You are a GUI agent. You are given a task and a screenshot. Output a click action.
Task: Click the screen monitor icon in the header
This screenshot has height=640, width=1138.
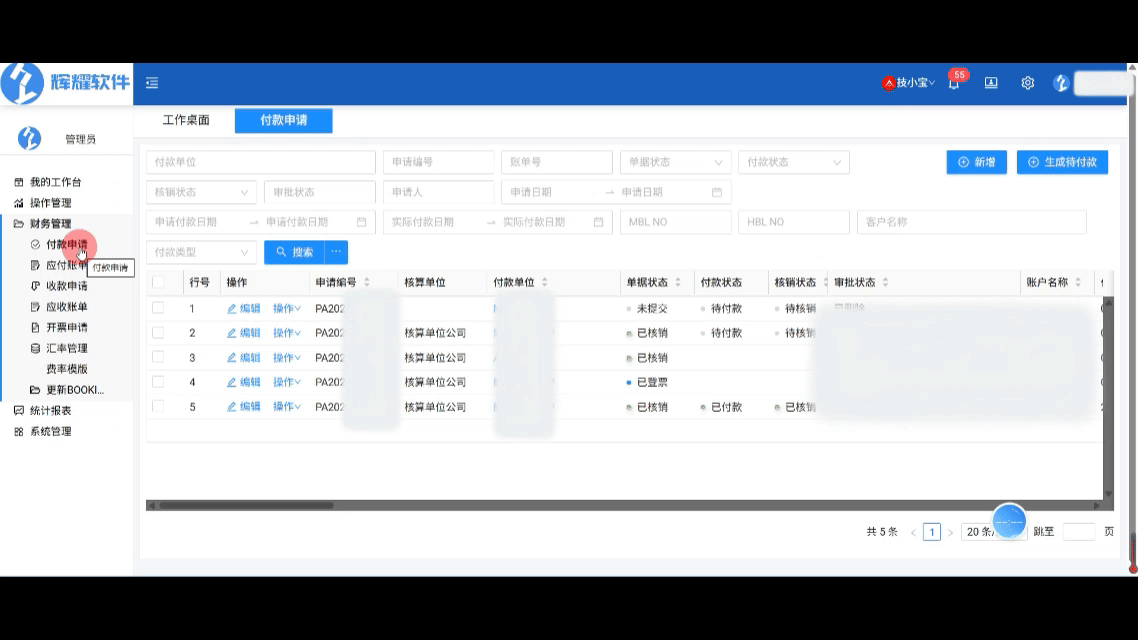pyautogui.click(x=991, y=83)
